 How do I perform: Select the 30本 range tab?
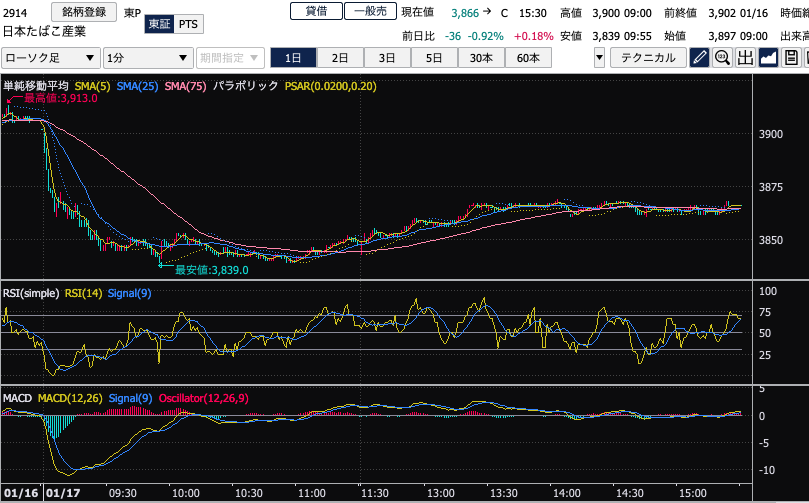click(480, 58)
